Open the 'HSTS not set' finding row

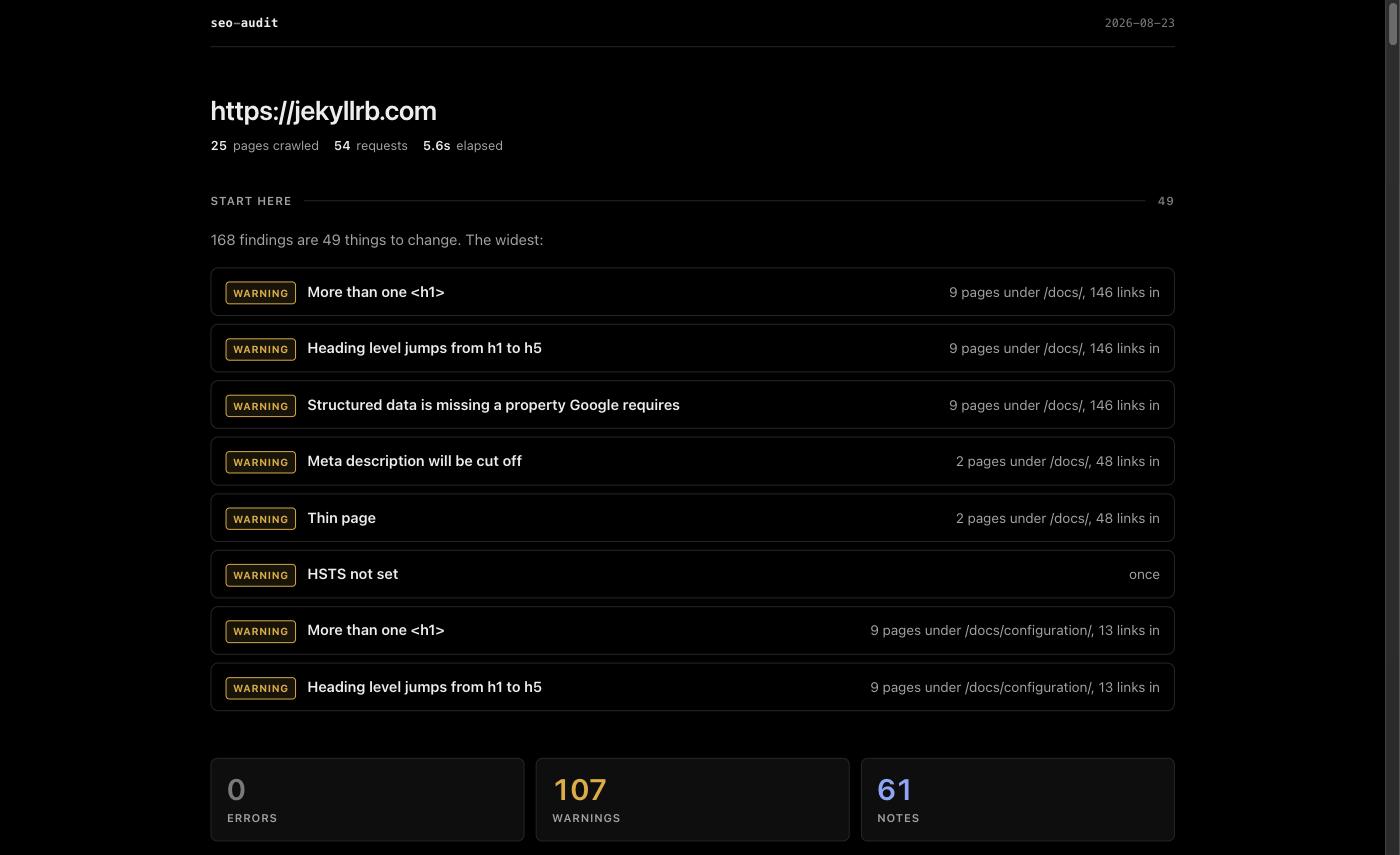(692, 574)
